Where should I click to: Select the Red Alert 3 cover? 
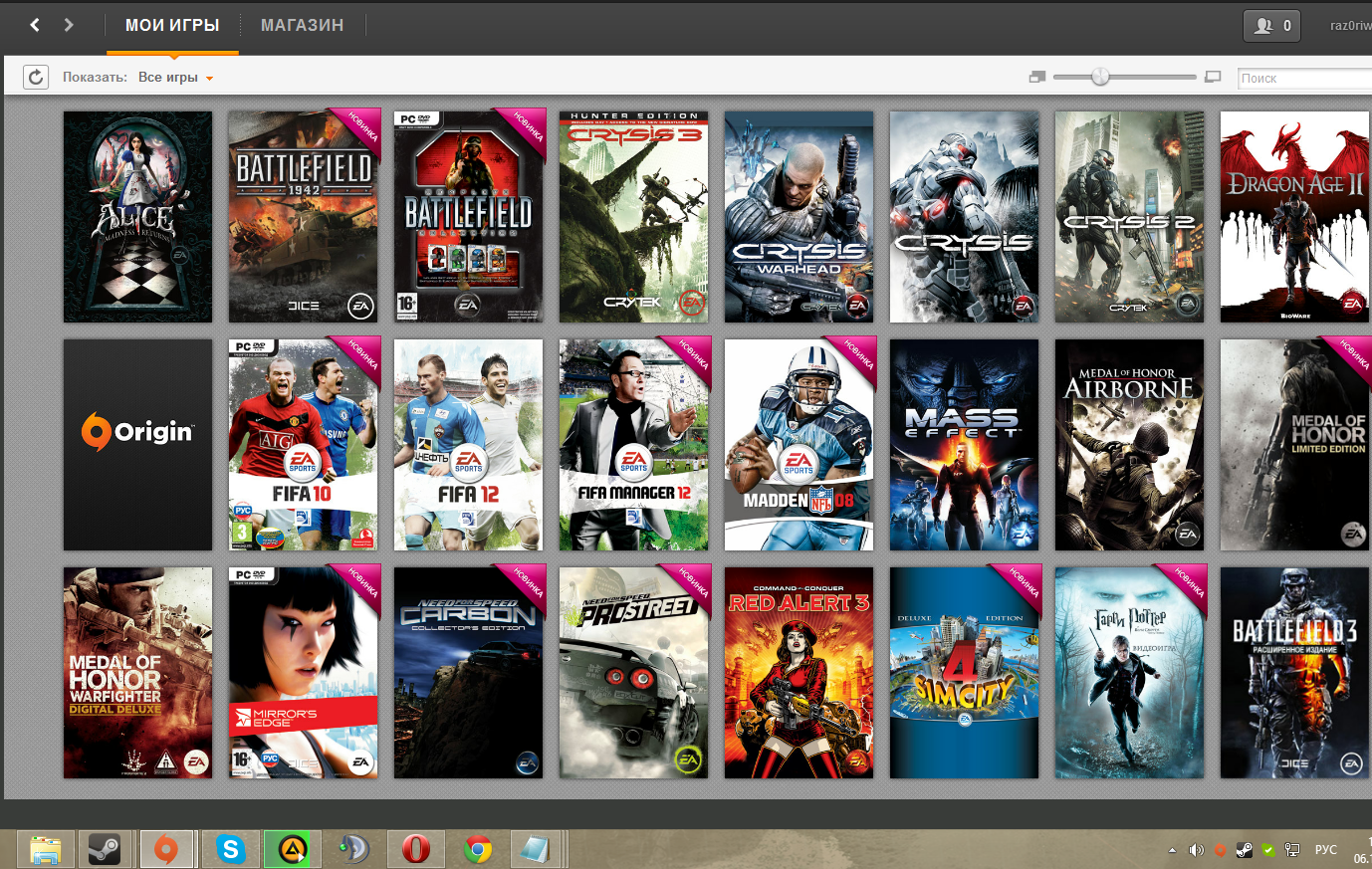(799, 673)
